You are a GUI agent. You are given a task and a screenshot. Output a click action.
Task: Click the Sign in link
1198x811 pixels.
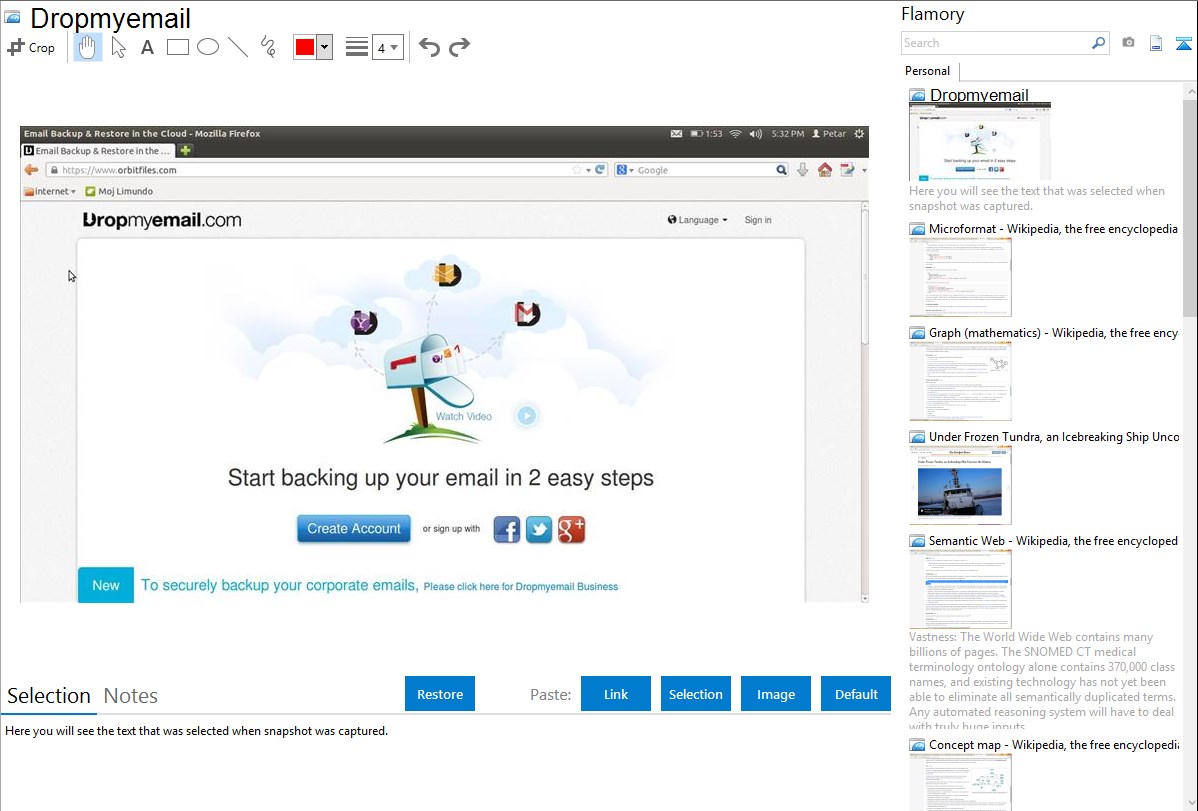tap(758, 219)
